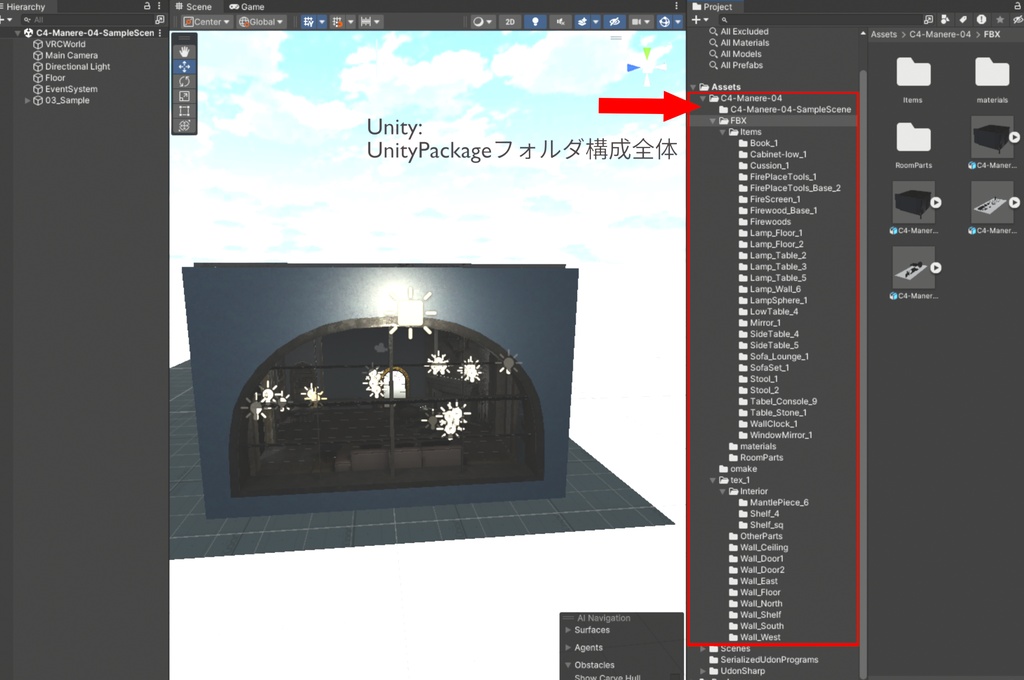Click the draw mode shading sphere icon
The height and width of the screenshot is (680, 1024).
(x=478, y=22)
